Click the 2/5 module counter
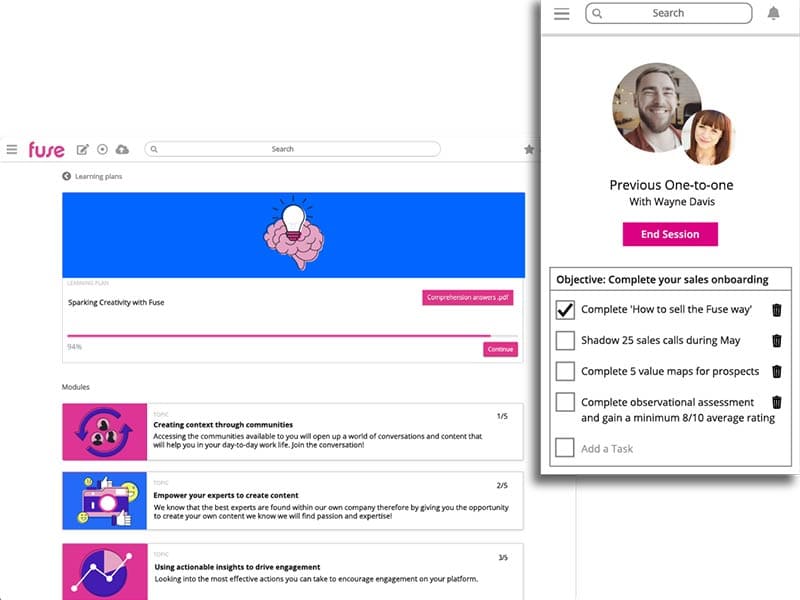The width and height of the screenshot is (800, 600). coord(502,485)
